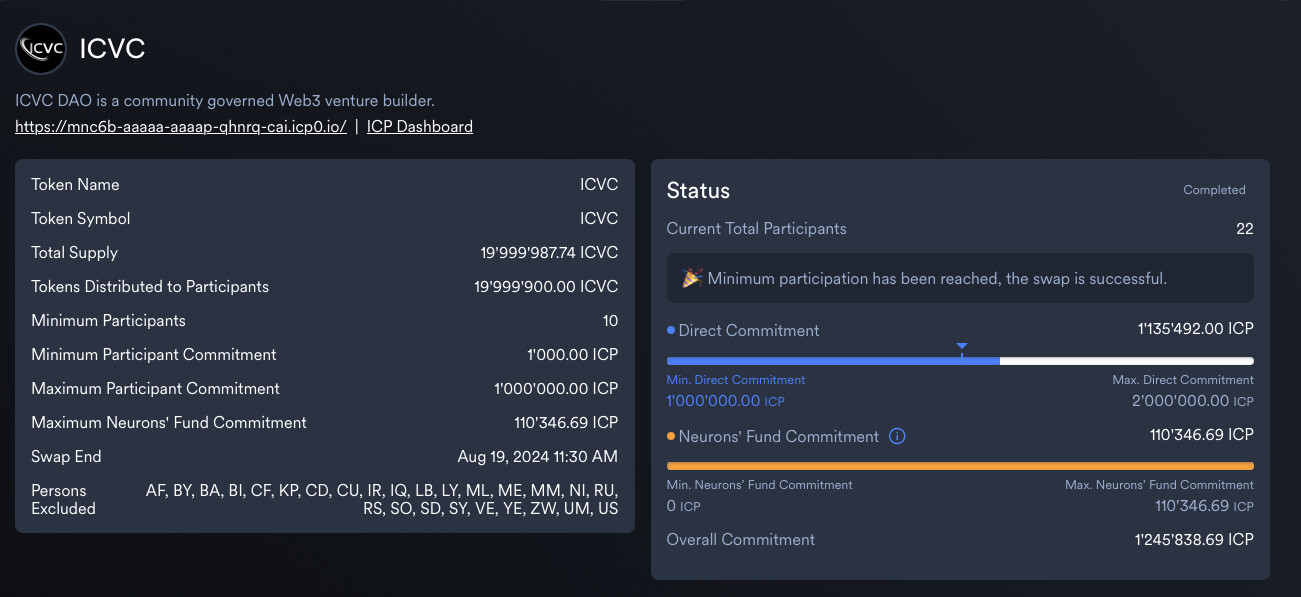
Task: Open the ICP Dashboard link
Action: [x=420, y=127]
